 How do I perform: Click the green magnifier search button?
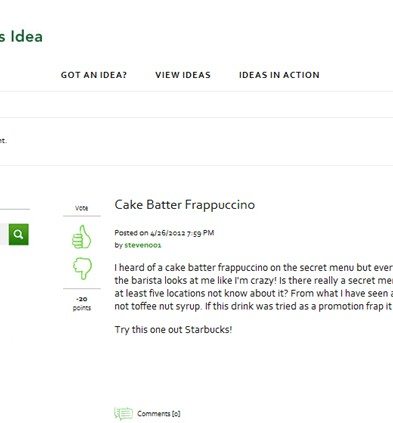pos(19,234)
